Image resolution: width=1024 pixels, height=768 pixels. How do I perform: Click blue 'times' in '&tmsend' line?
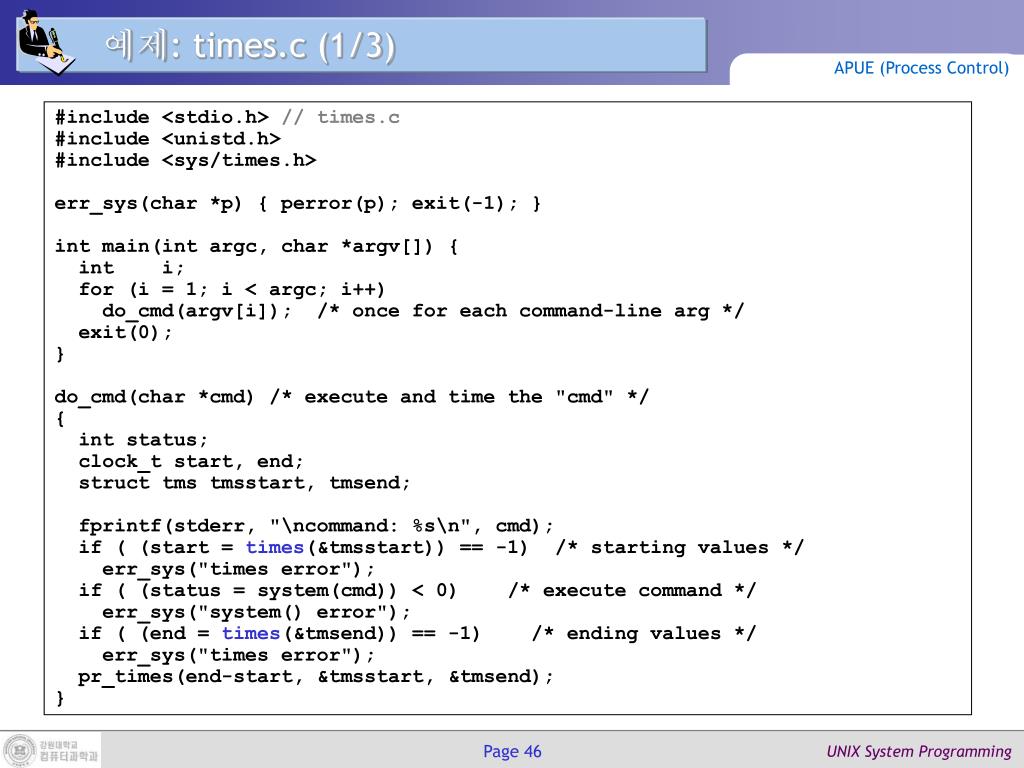point(251,633)
